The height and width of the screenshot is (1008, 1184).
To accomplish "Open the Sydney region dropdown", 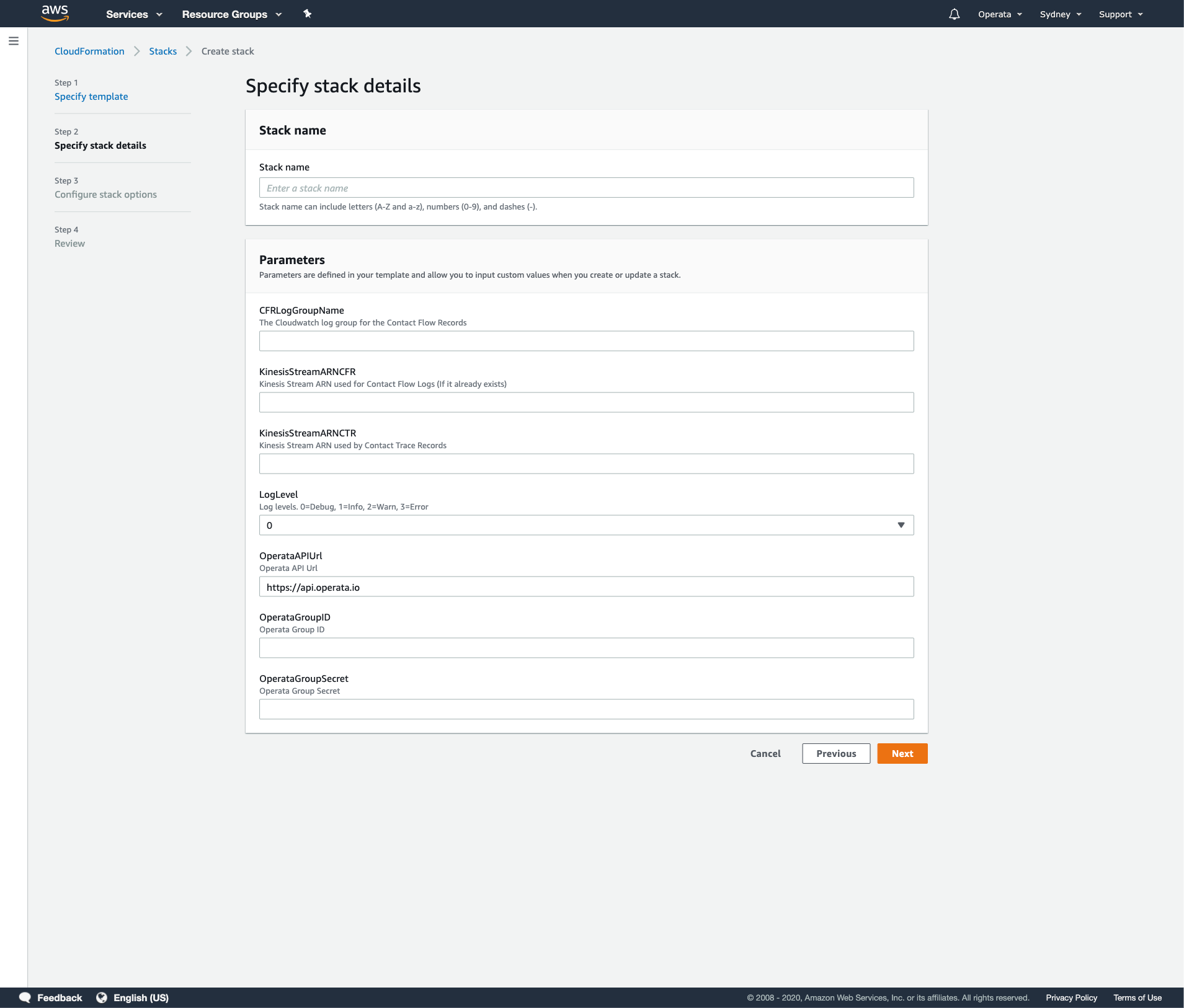I will pos(1061,14).
